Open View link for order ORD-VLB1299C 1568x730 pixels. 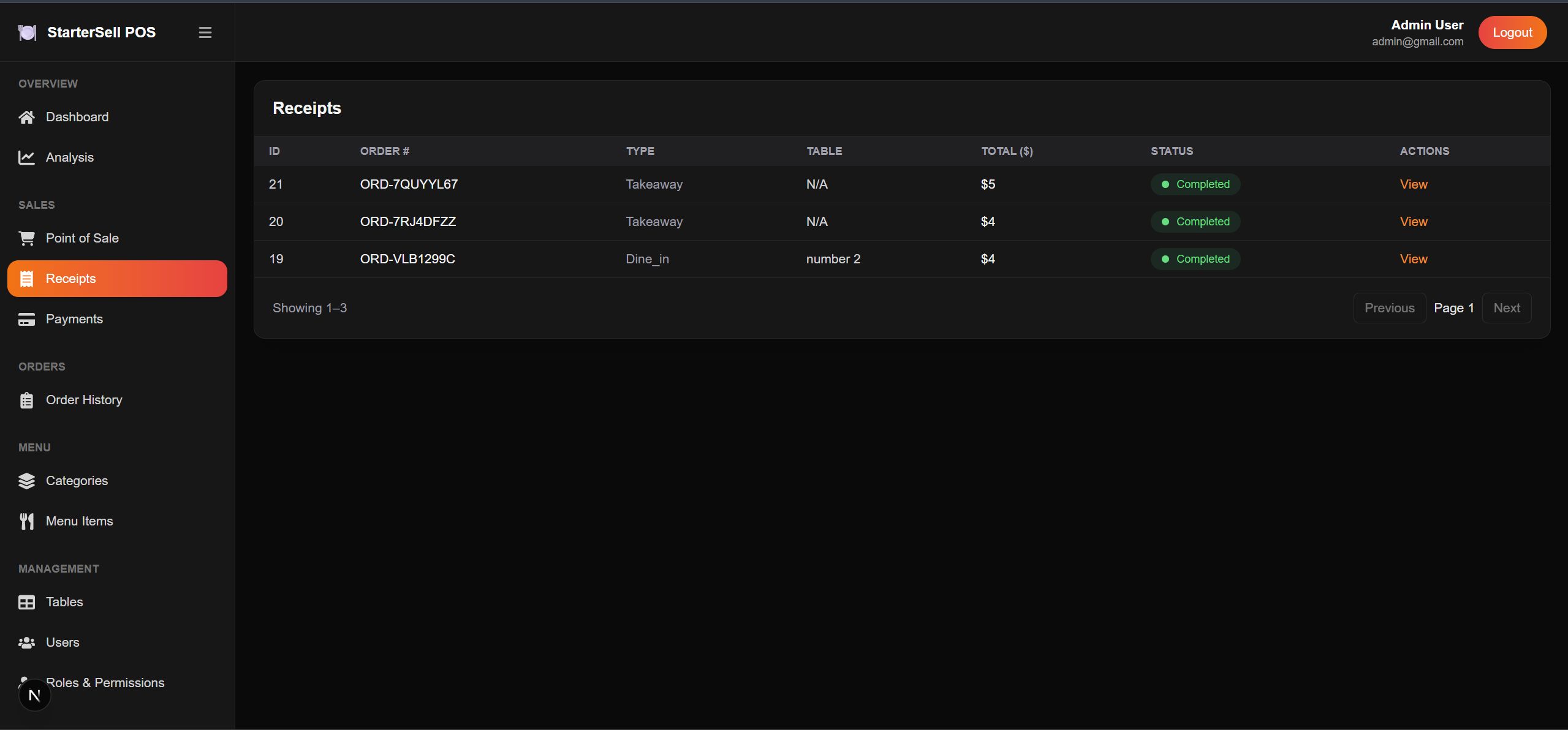coord(1413,259)
